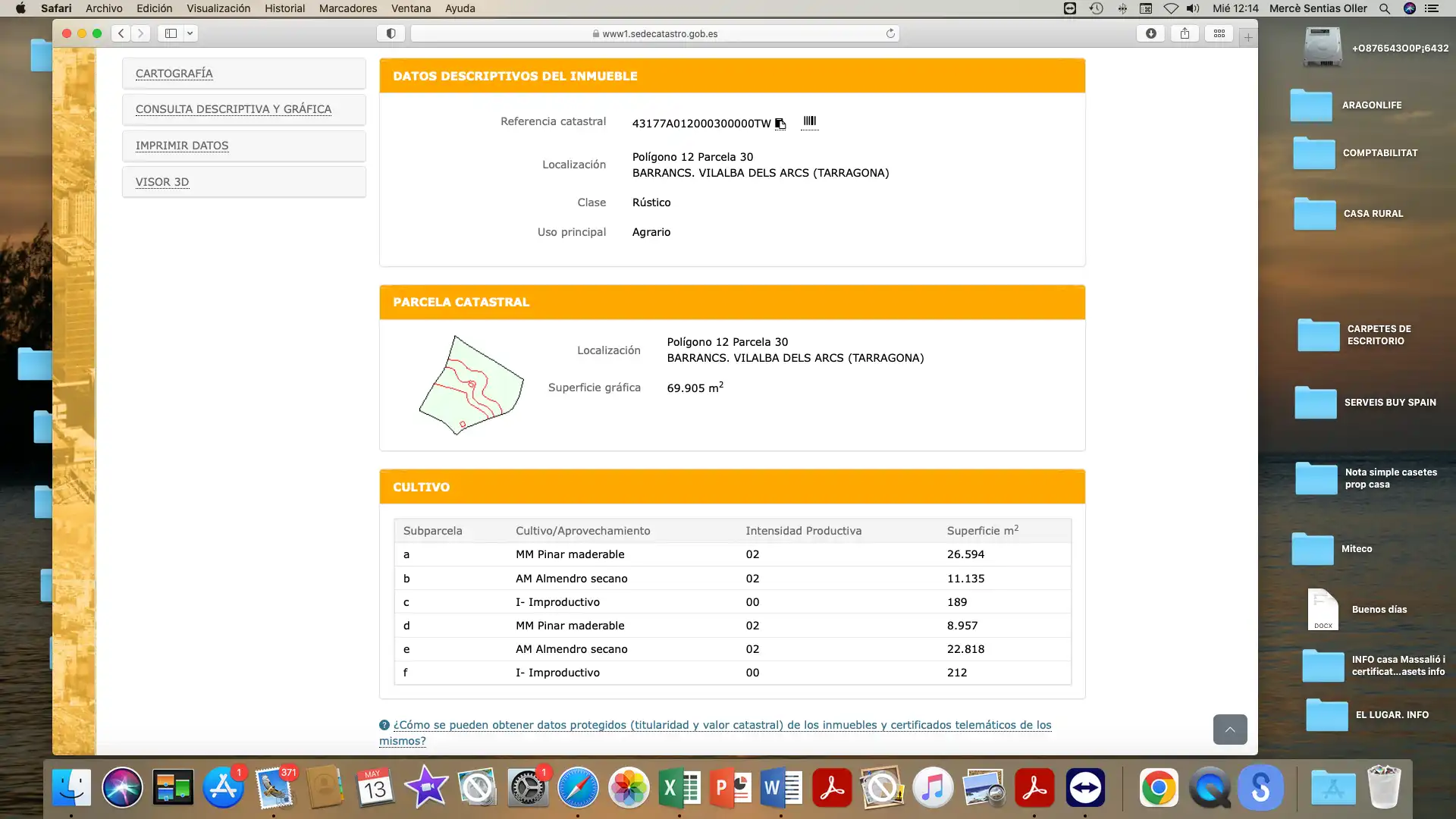Open the CARTOGRAFÍA link
This screenshot has height=819, width=1456.
(x=174, y=74)
